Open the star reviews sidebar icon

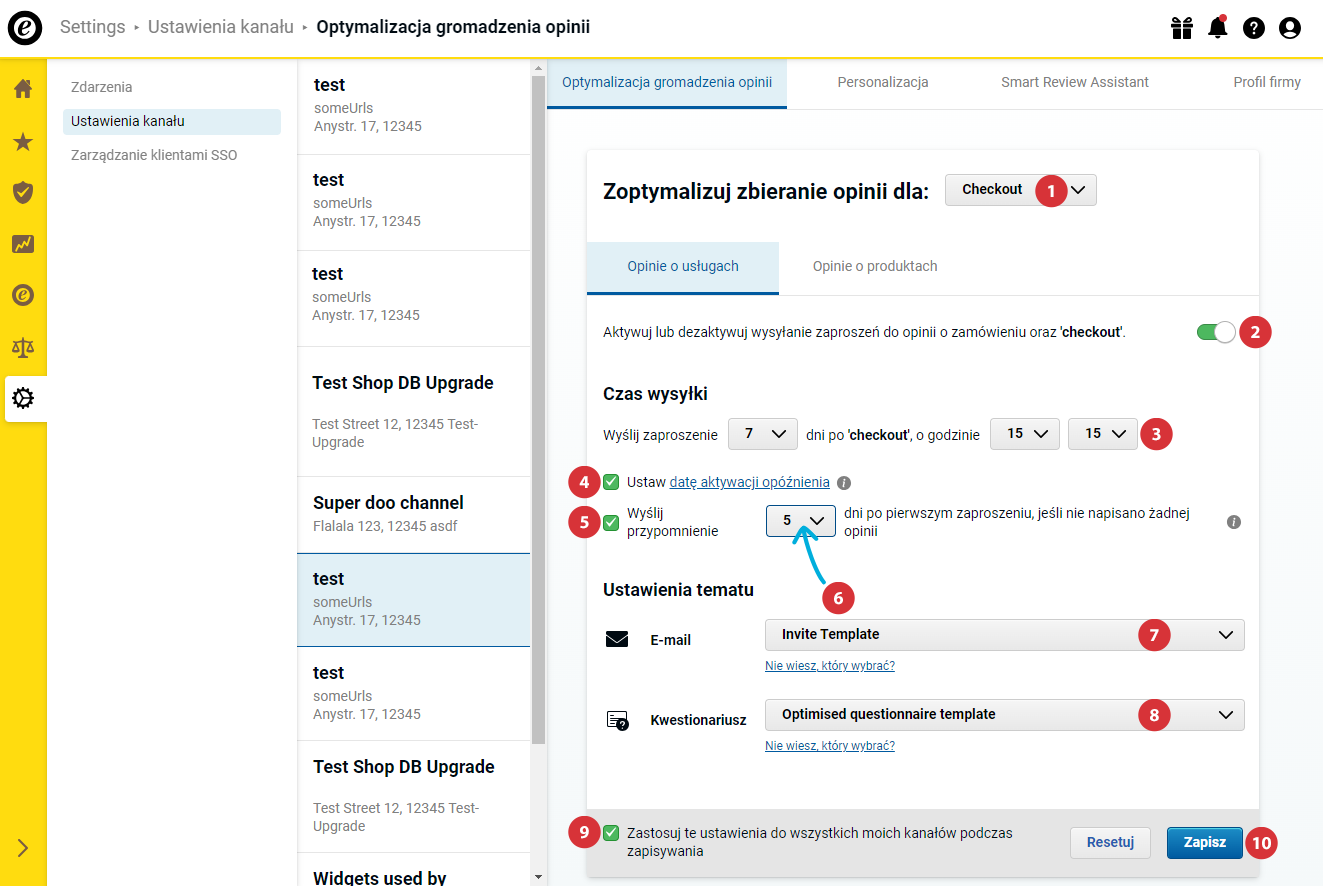click(23, 141)
